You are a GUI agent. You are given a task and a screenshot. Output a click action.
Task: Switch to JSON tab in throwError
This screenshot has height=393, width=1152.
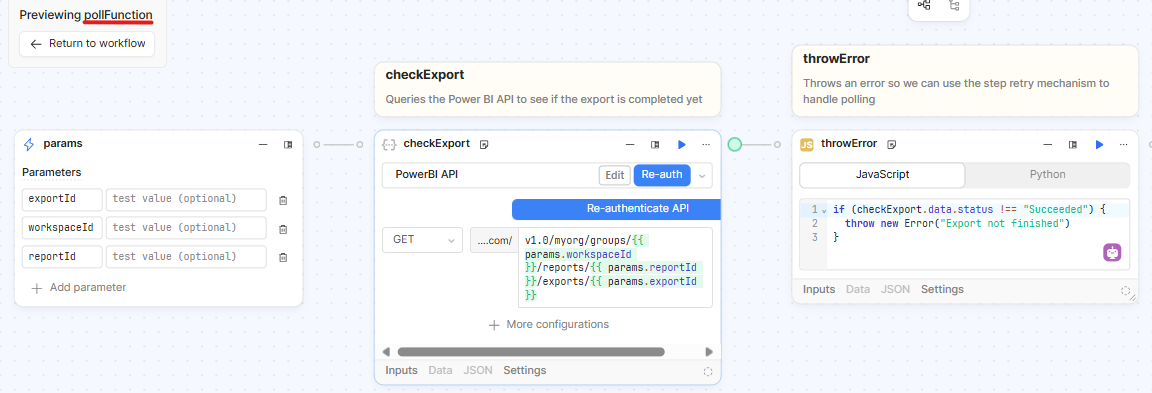pyautogui.click(x=896, y=289)
